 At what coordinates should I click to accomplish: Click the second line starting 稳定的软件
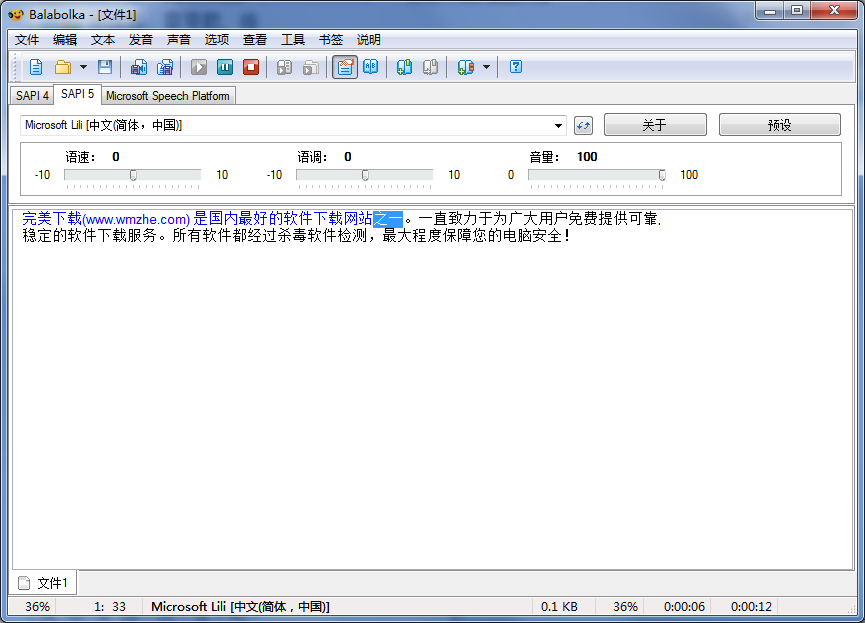click(x=296, y=236)
